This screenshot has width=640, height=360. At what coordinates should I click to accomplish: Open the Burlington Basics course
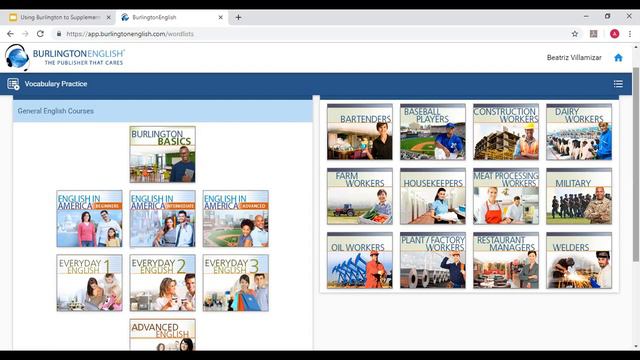pyautogui.click(x=162, y=154)
